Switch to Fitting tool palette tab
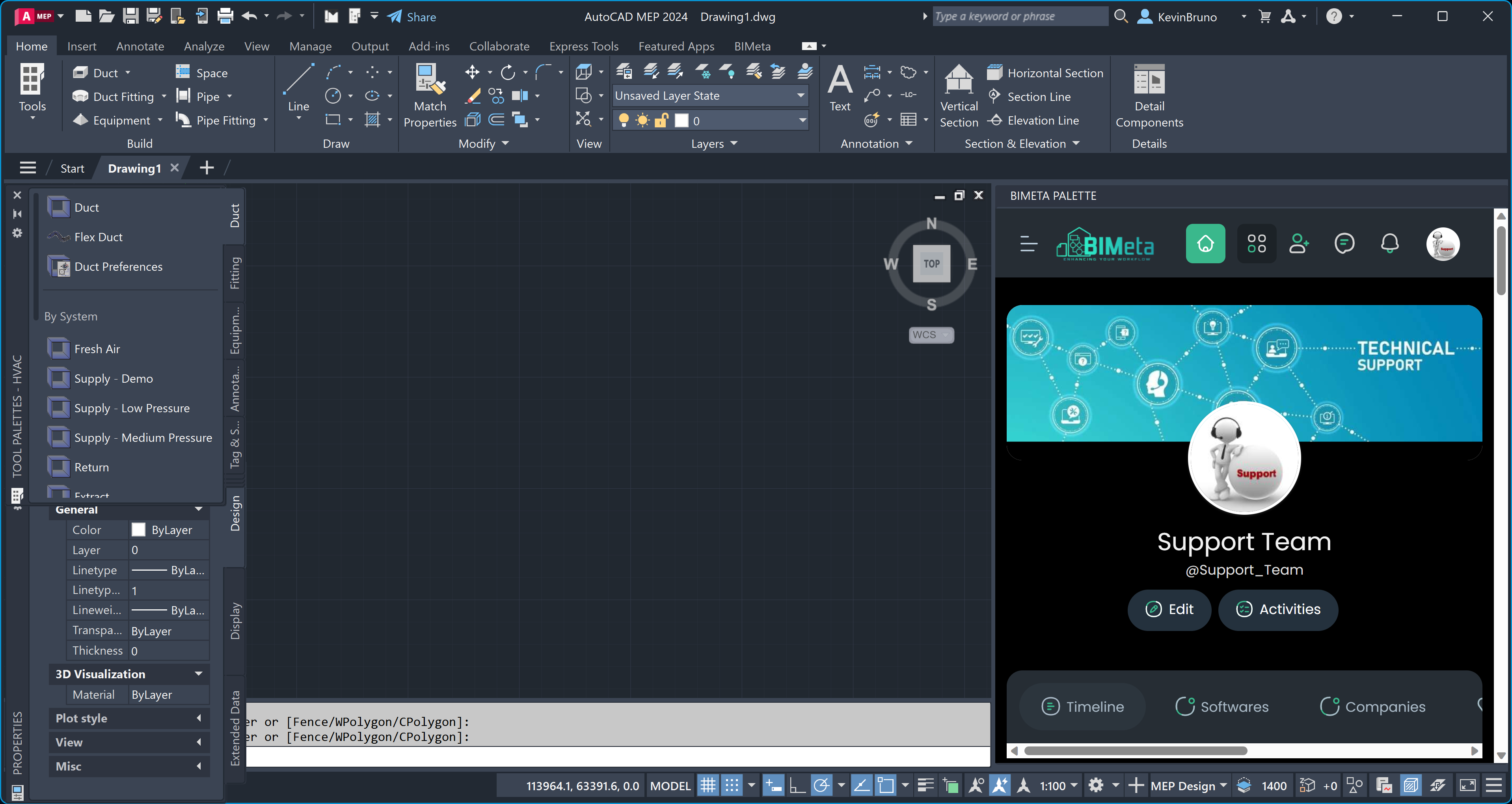 pos(235,274)
